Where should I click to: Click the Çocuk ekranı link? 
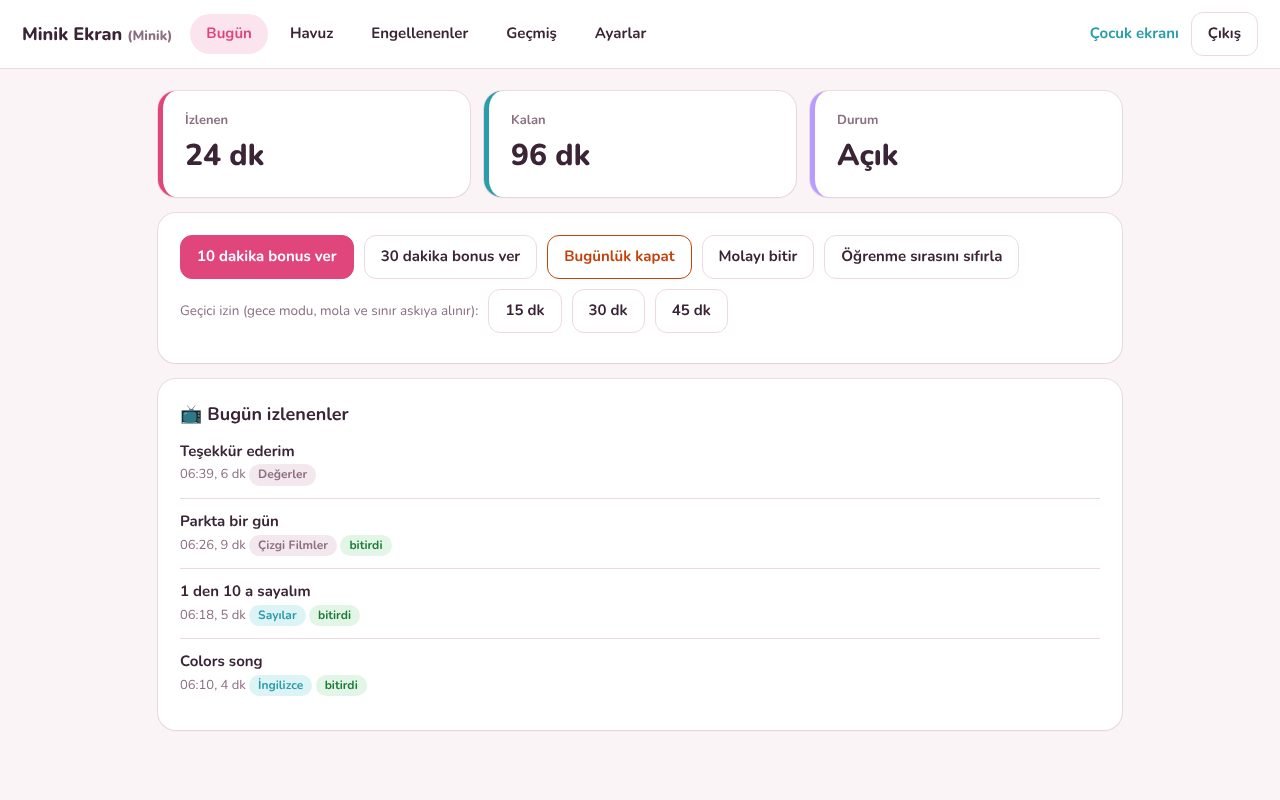click(x=1134, y=34)
